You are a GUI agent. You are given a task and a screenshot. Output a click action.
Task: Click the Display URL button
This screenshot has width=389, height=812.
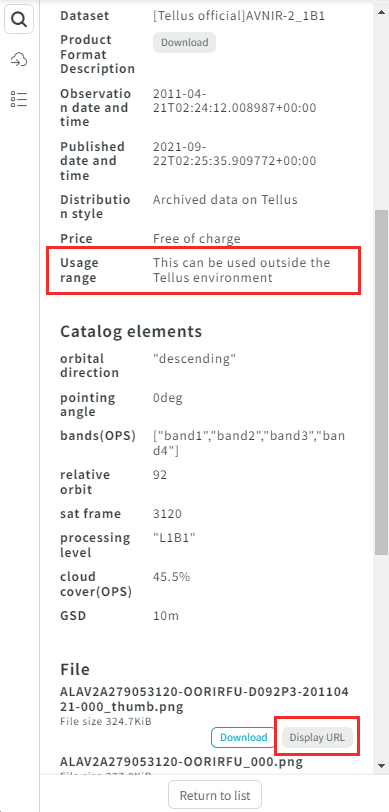pos(317,737)
